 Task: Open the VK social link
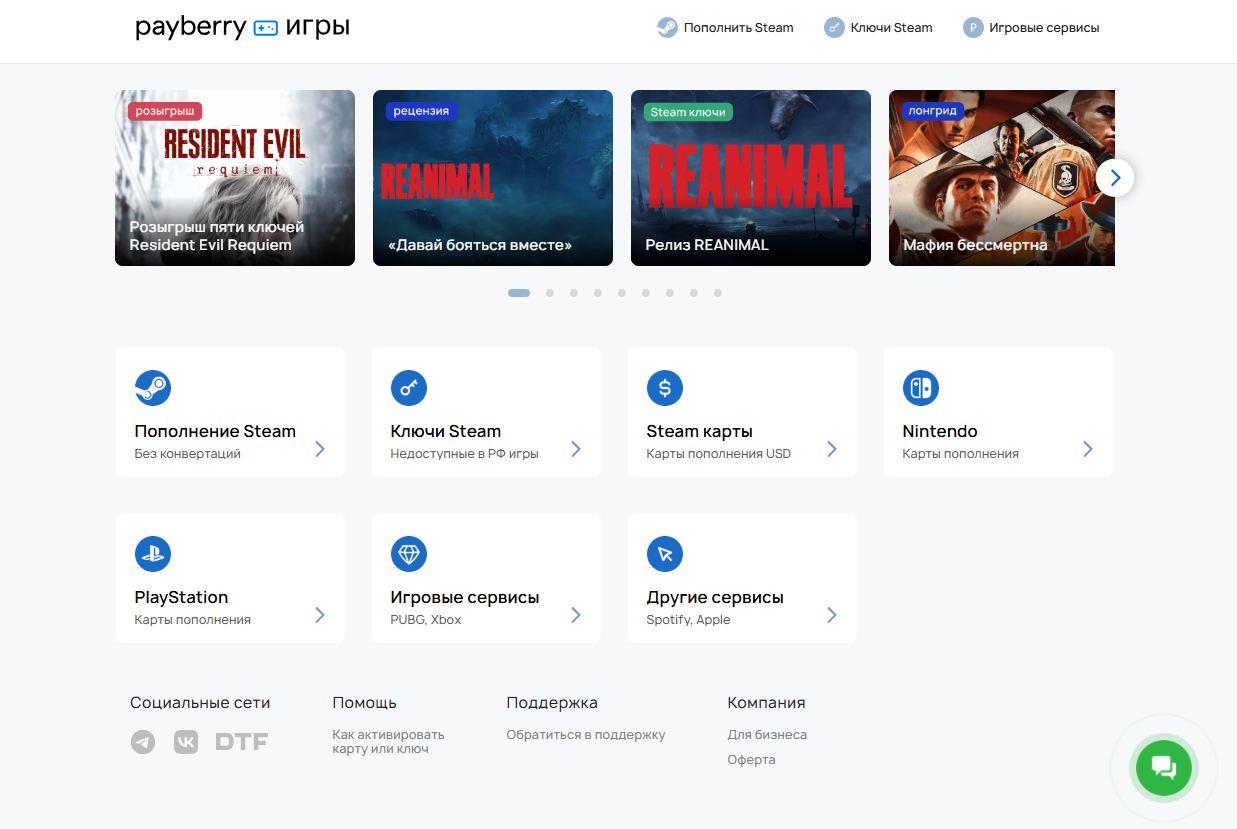186,742
